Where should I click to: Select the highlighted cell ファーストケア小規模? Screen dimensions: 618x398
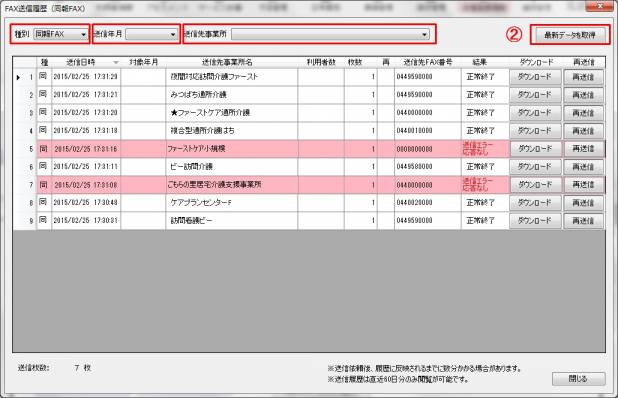(x=232, y=149)
